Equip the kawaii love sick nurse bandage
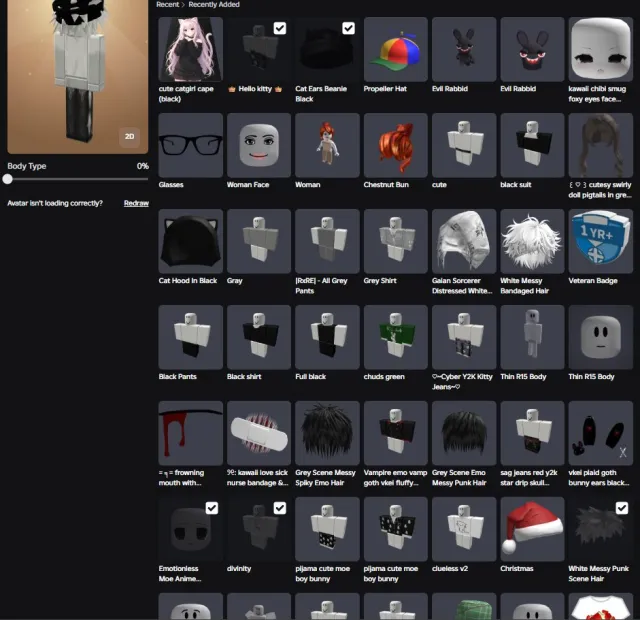 pyautogui.click(x=259, y=433)
